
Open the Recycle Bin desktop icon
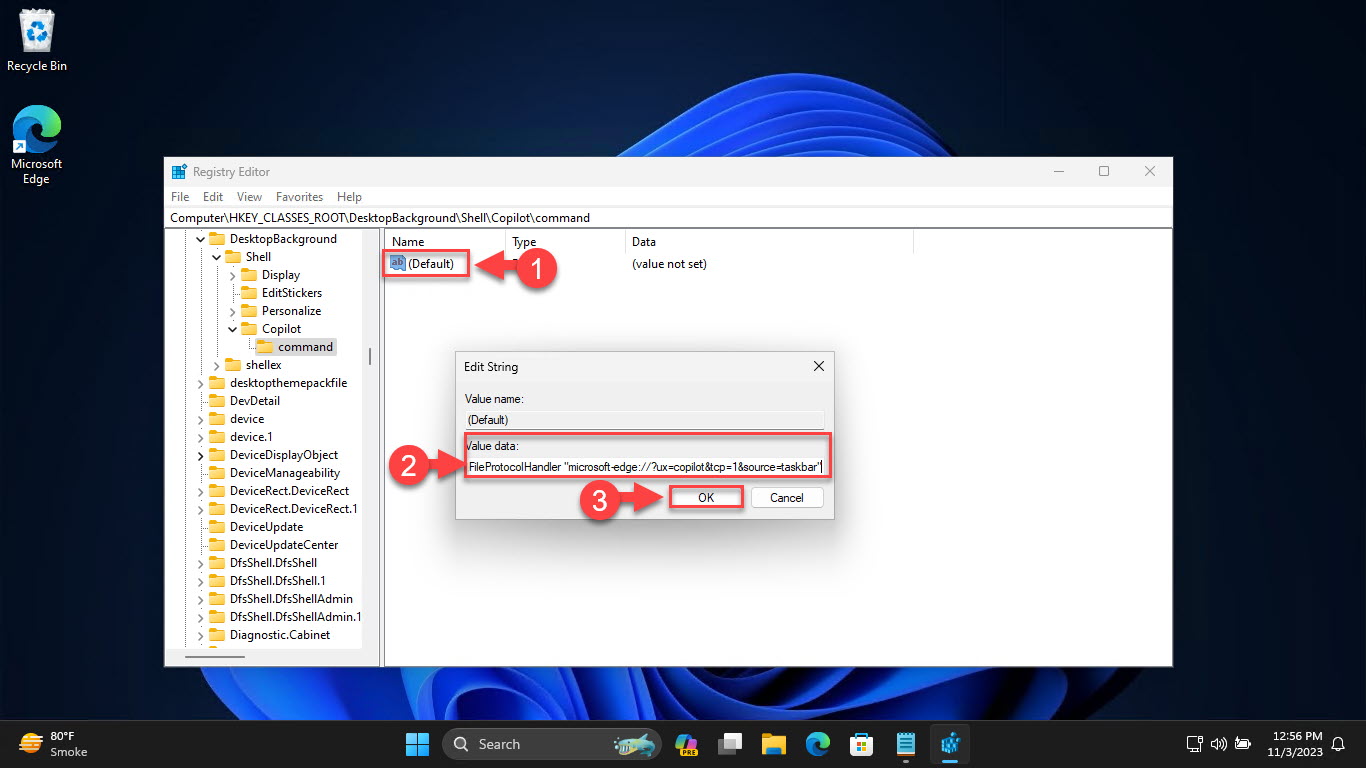click(x=37, y=40)
